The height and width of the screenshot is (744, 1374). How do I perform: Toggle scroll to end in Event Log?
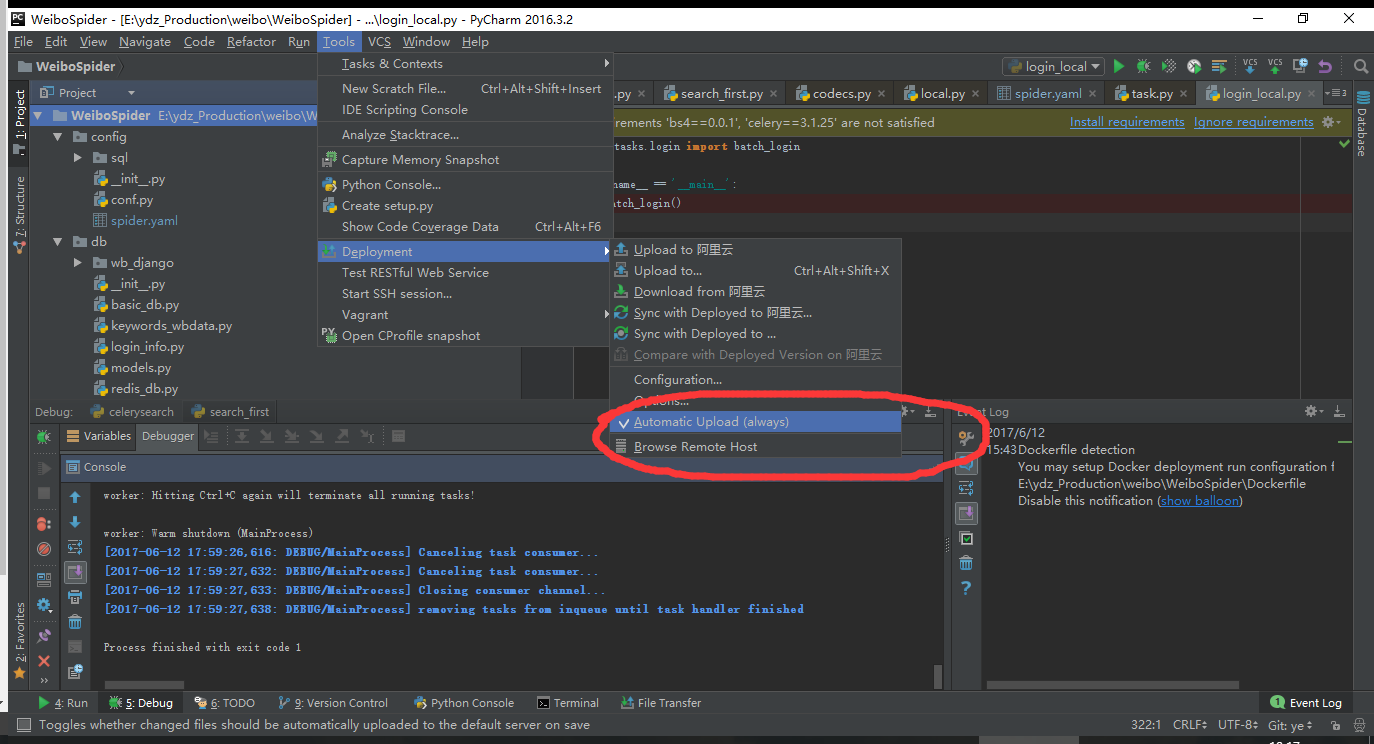click(966, 513)
